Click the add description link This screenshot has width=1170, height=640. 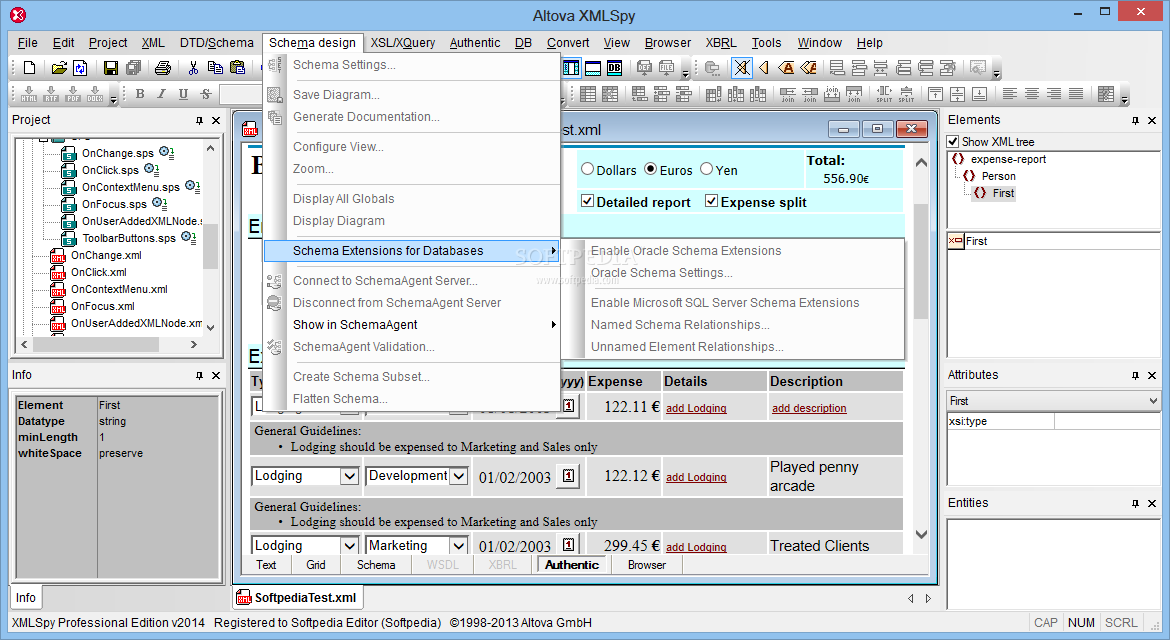(x=809, y=408)
